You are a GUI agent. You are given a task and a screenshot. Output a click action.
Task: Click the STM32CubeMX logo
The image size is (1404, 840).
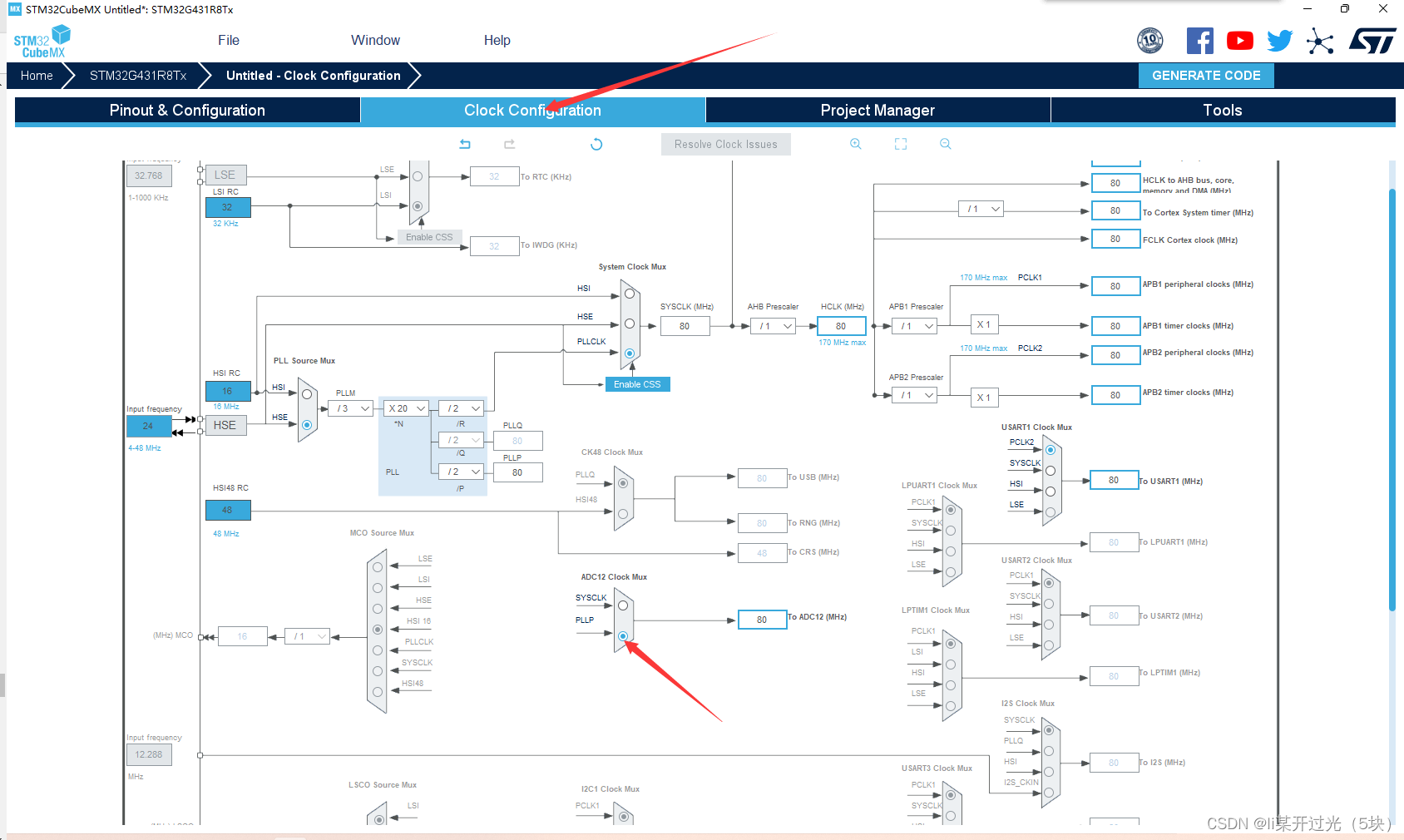pyautogui.click(x=42, y=42)
